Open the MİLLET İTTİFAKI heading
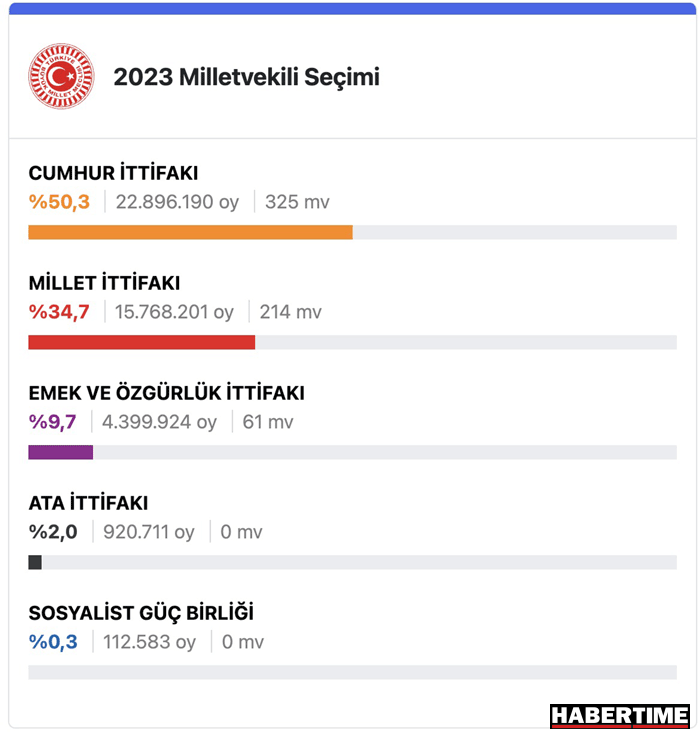The height and width of the screenshot is (739, 700). (x=104, y=283)
